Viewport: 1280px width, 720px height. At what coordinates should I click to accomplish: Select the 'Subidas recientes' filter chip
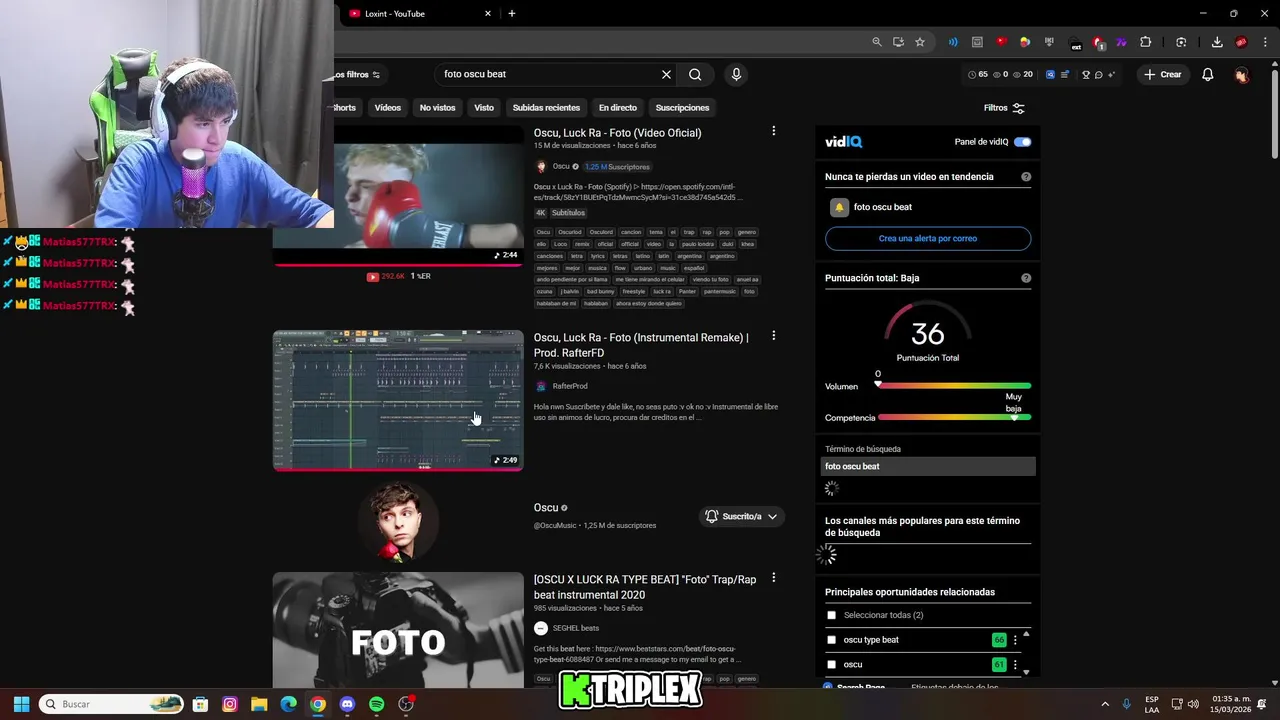(x=546, y=108)
